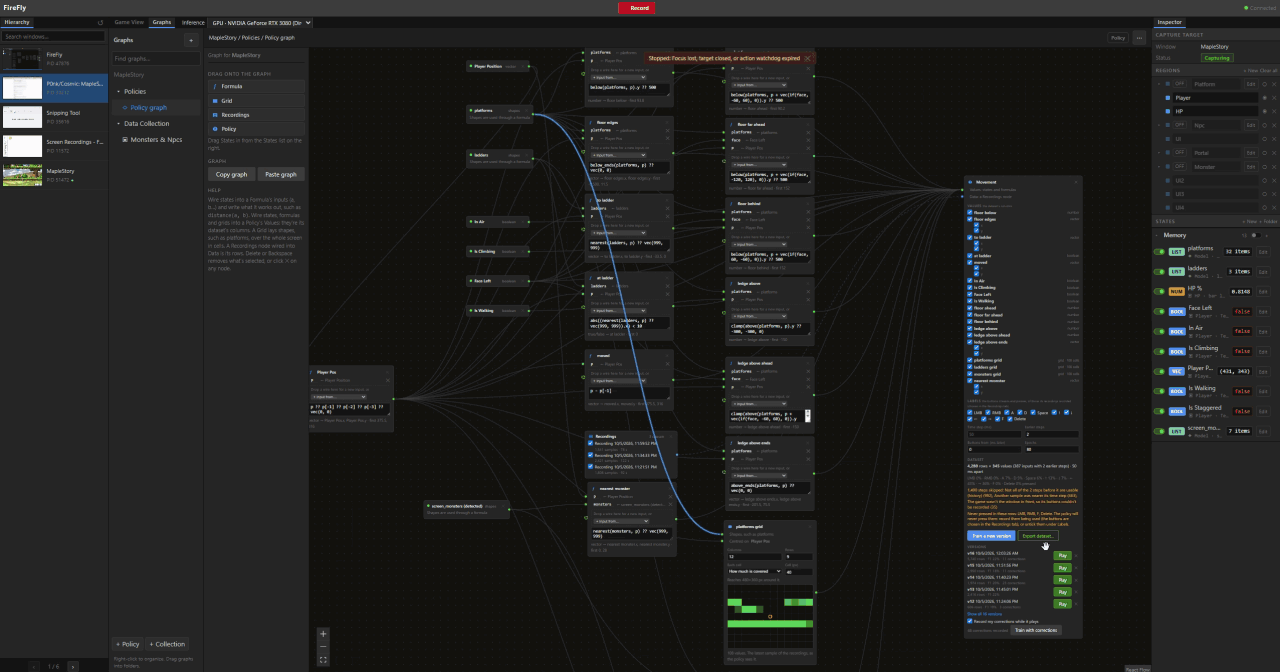Focus the Find graphs field
The image size is (1280, 672).
pyautogui.click(x=154, y=59)
